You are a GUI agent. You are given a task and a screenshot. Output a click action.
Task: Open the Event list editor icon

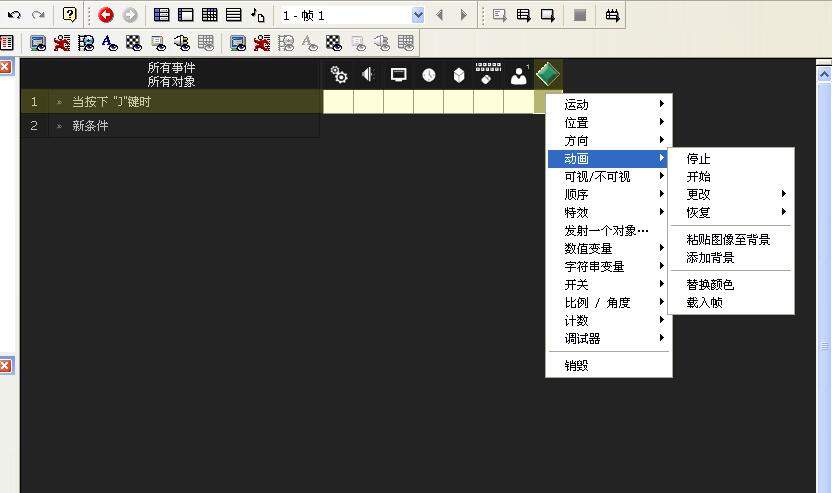click(233, 15)
